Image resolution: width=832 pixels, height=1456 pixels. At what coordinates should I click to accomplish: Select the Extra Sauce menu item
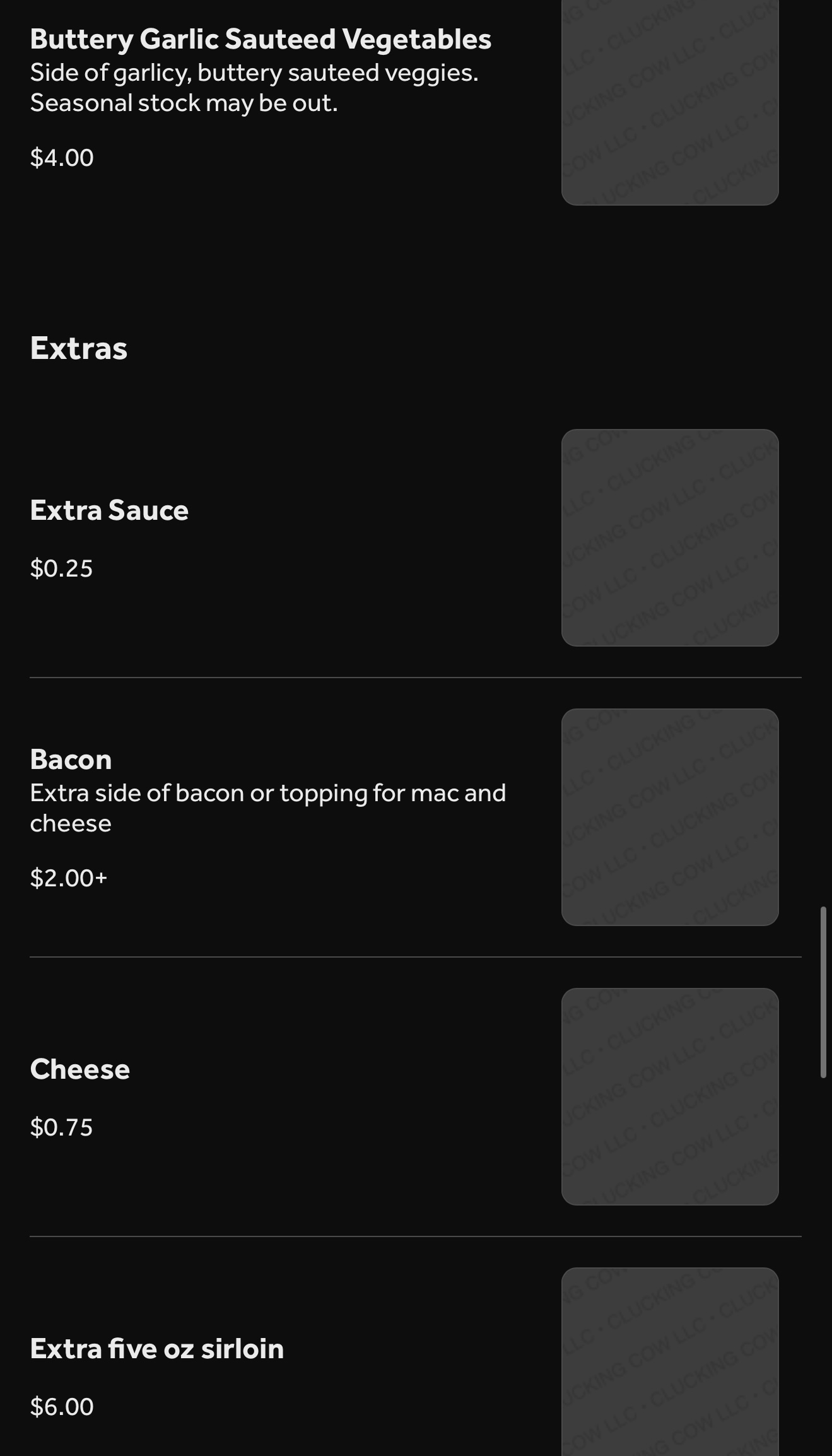pos(109,510)
